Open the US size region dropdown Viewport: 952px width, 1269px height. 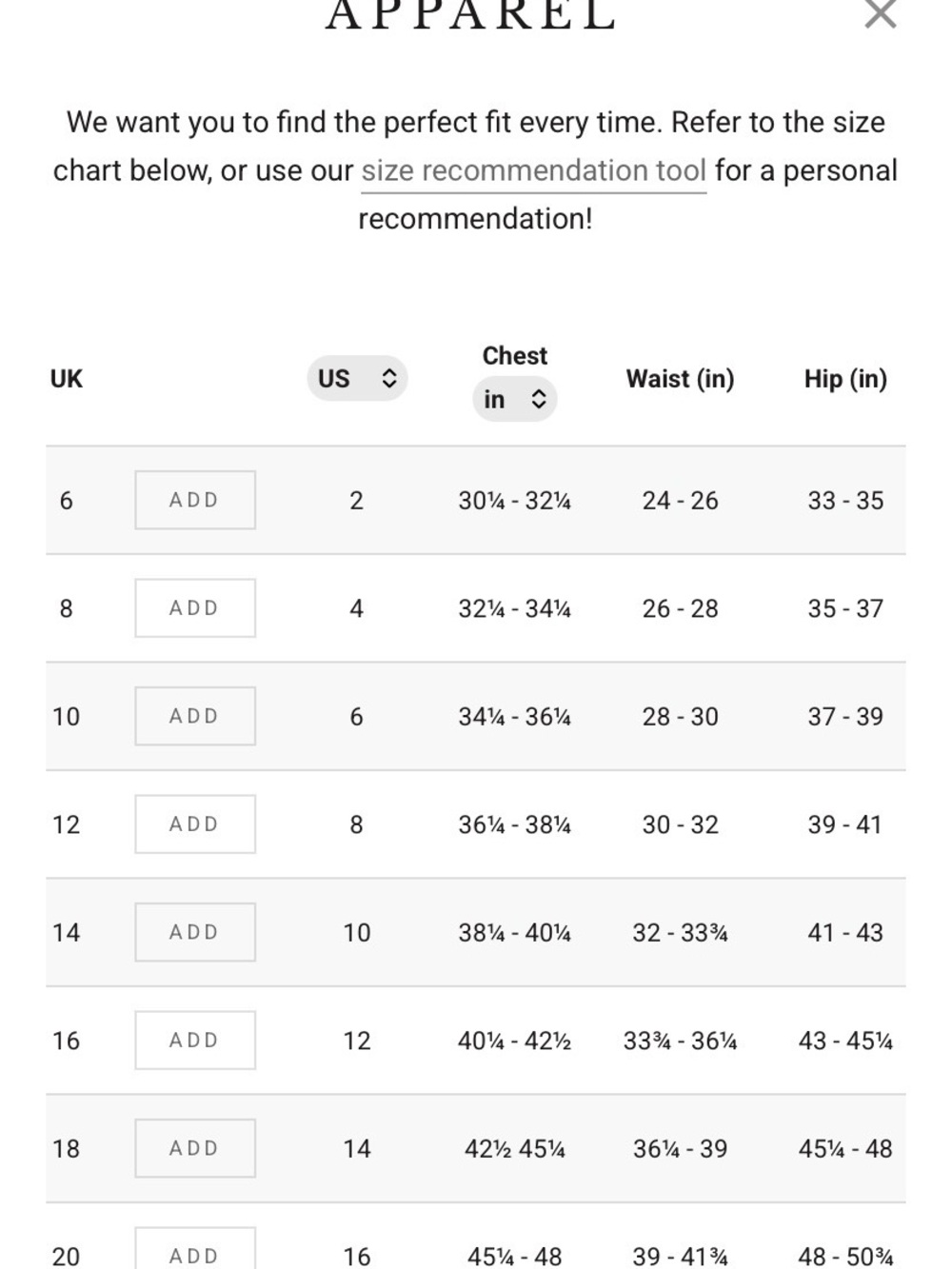357,378
